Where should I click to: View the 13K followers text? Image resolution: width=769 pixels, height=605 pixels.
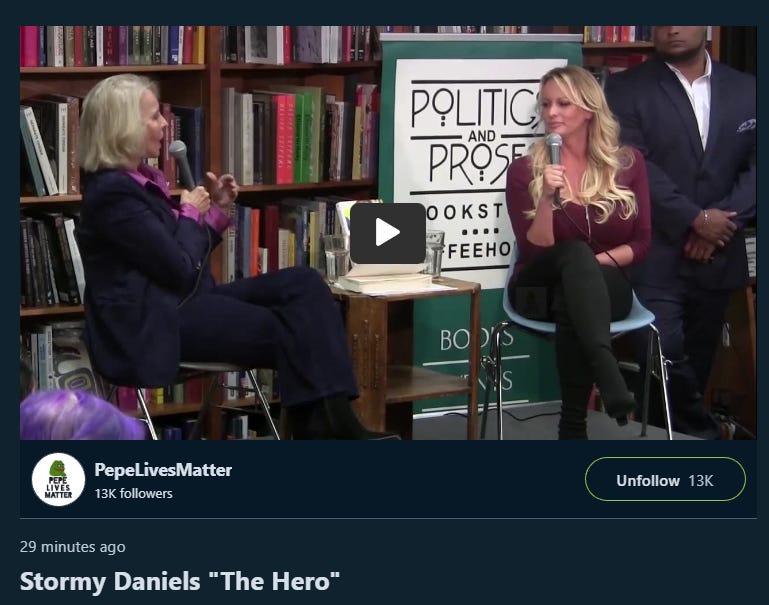[133, 493]
